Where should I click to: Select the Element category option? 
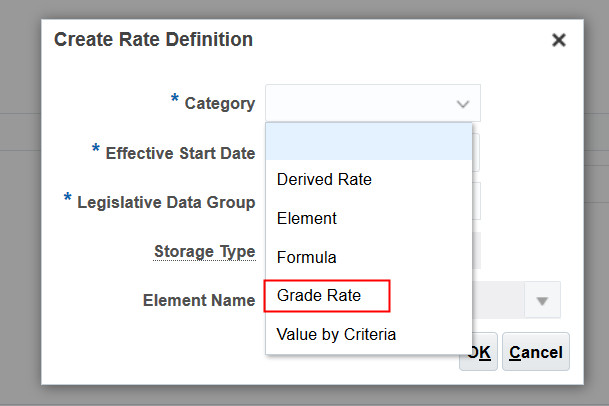click(307, 218)
